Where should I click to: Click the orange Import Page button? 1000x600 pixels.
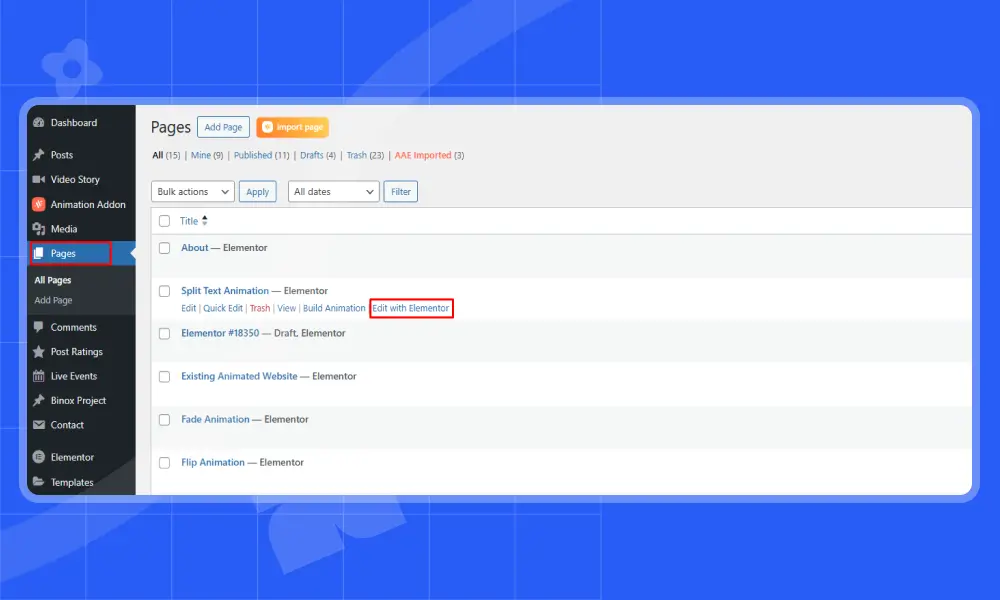(292, 127)
